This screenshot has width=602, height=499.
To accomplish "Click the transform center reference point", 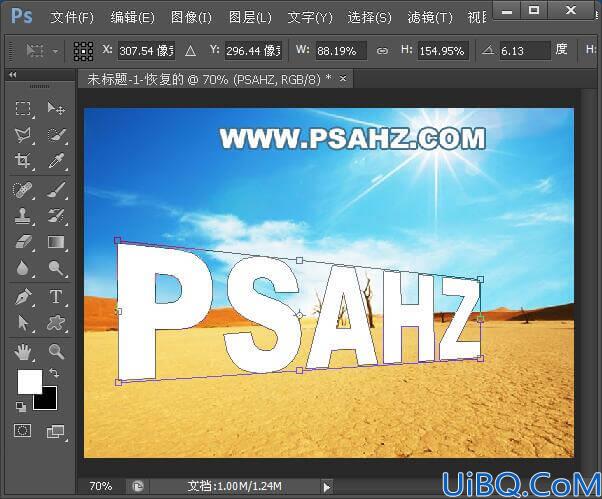I will click(x=299, y=315).
